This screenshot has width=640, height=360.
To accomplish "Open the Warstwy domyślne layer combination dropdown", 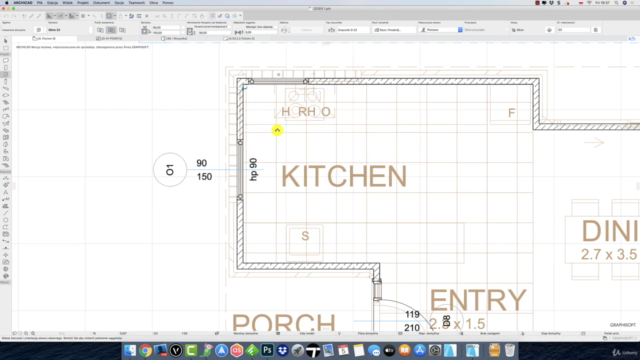I will [246, 333].
